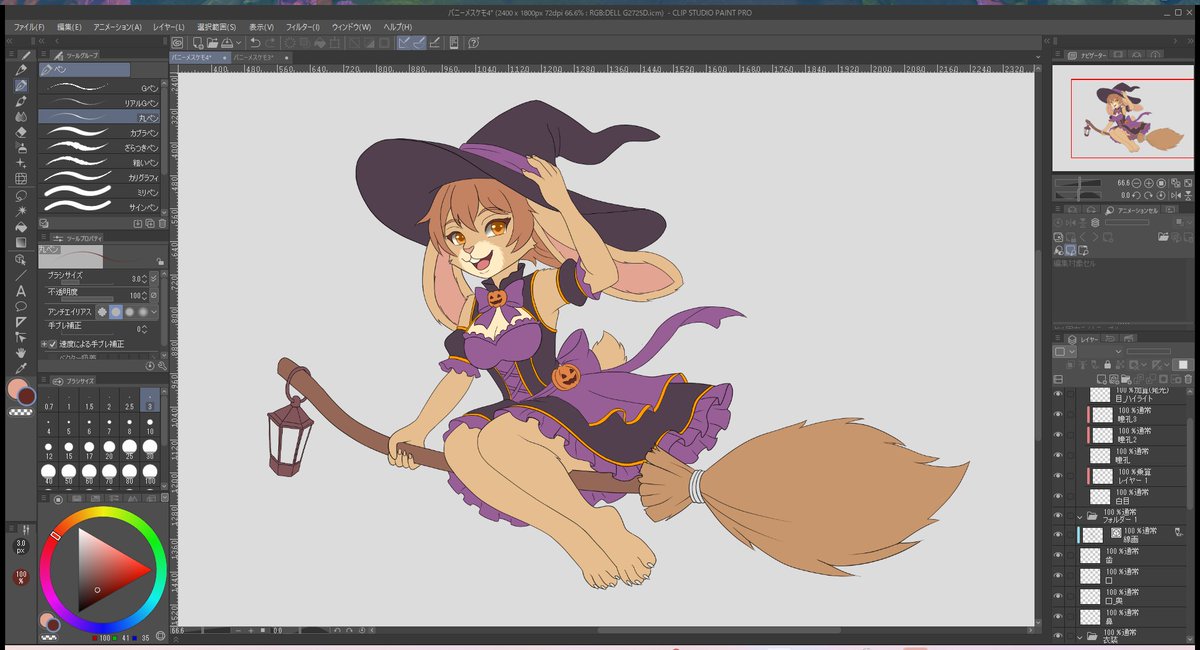1200x650 pixels.
Task: Select the kabura pen brush preset
Action: [x=99, y=132]
